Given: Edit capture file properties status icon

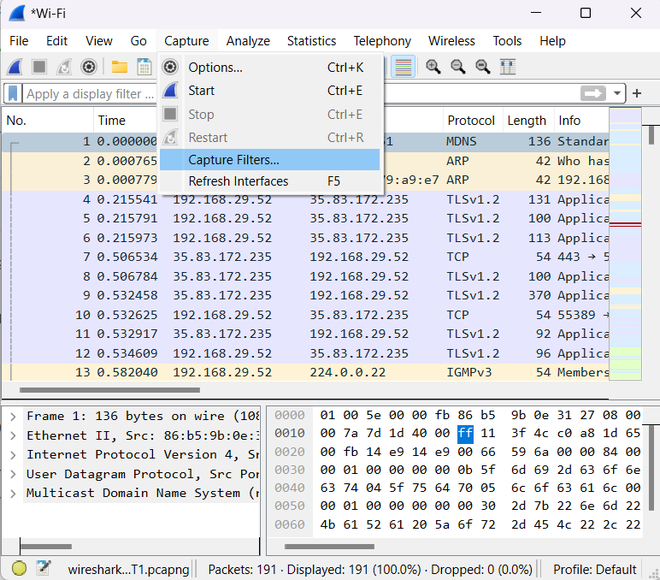Looking at the screenshot, I should [43, 568].
